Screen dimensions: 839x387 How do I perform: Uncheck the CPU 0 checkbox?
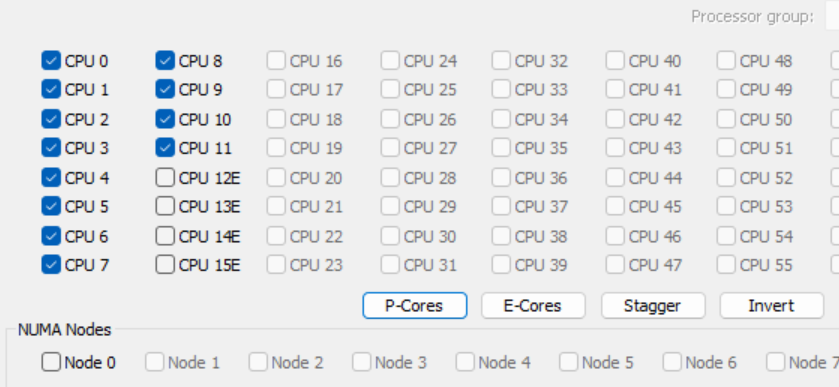[x=51, y=60]
